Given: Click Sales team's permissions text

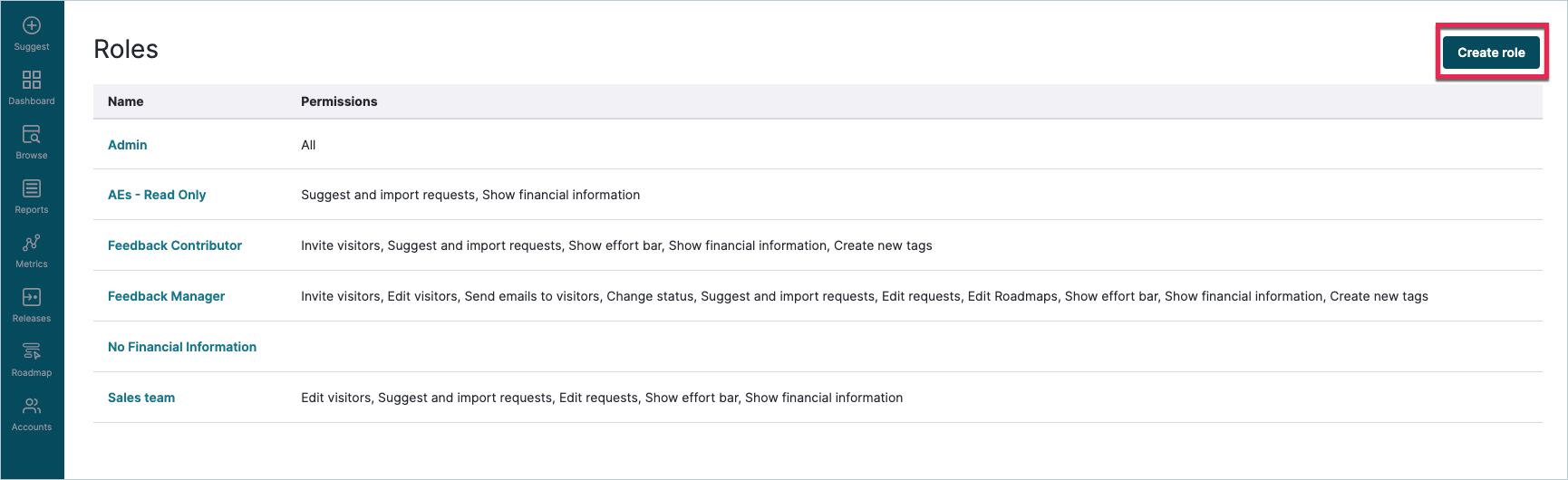Looking at the screenshot, I should pyautogui.click(x=602, y=398).
